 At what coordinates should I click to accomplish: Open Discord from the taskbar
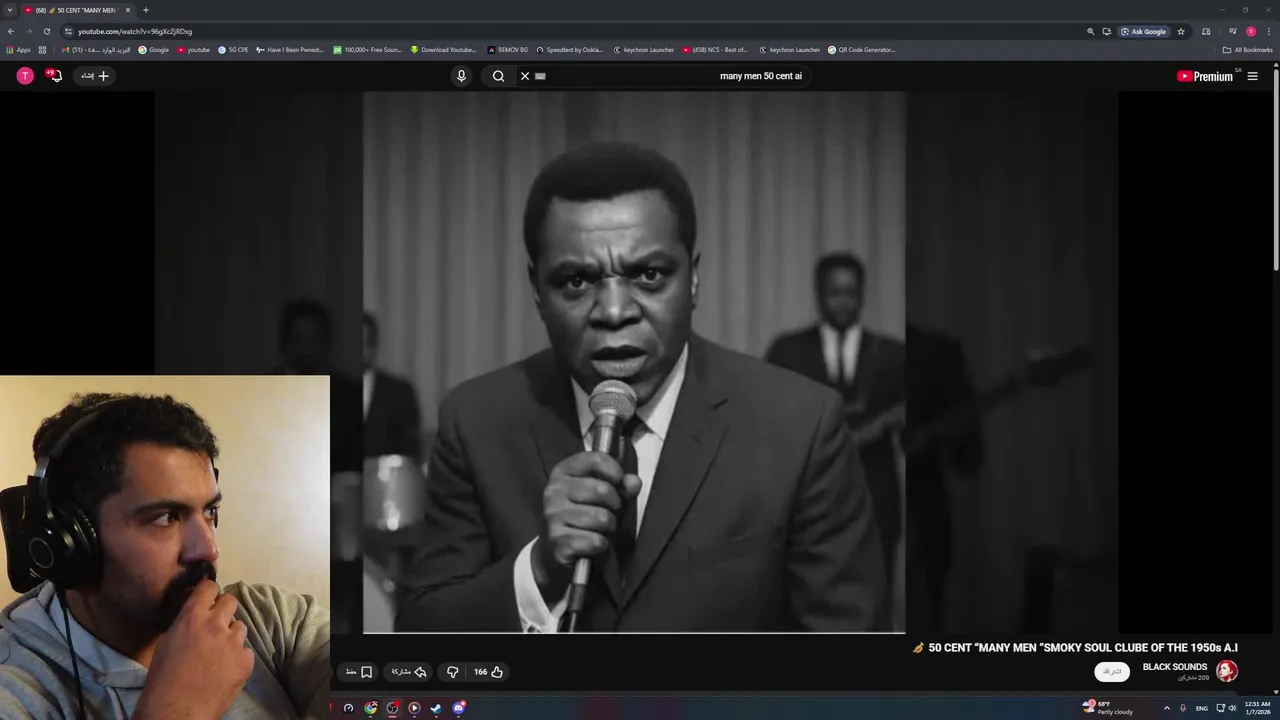point(458,708)
